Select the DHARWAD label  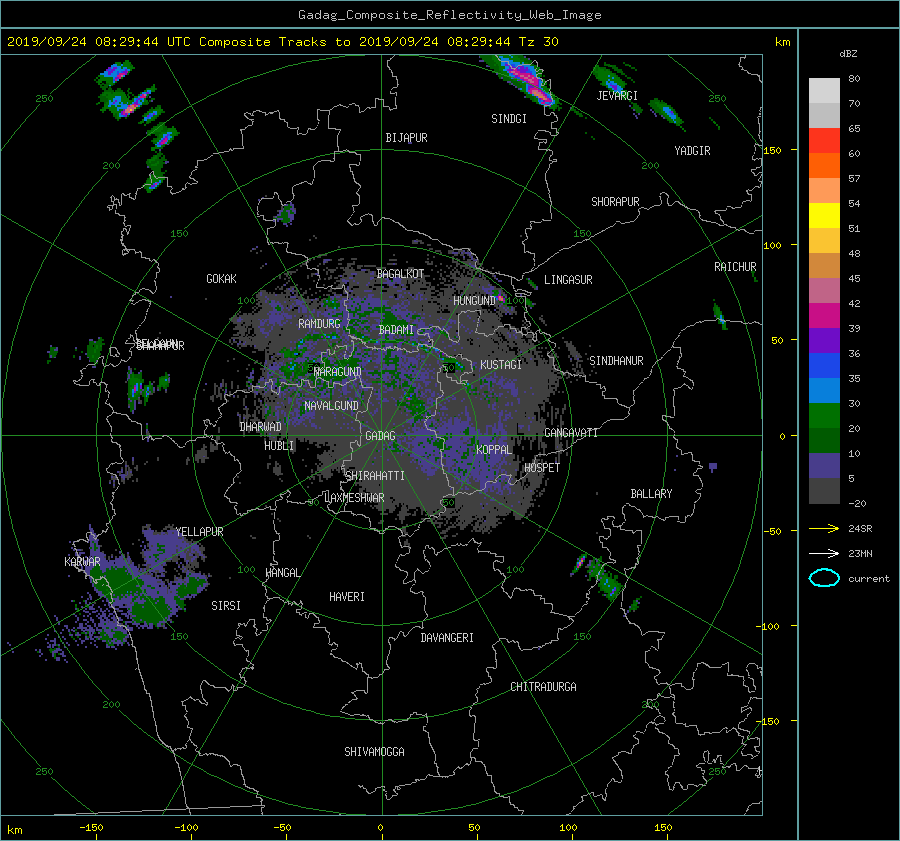260,427
